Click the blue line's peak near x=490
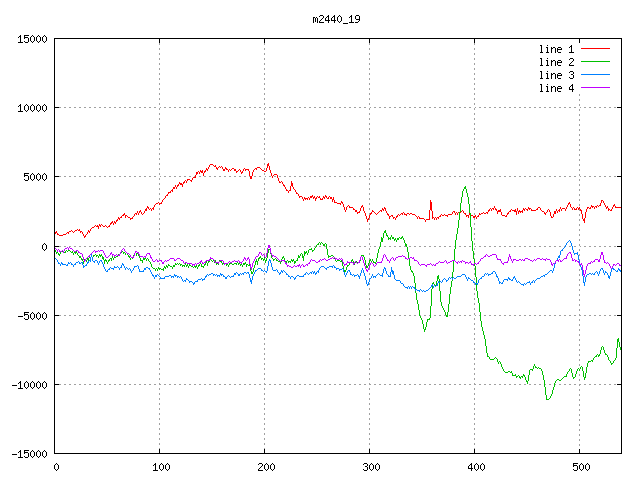Image resolution: width=640 pixels, height=480 pixels. point(569,241)
